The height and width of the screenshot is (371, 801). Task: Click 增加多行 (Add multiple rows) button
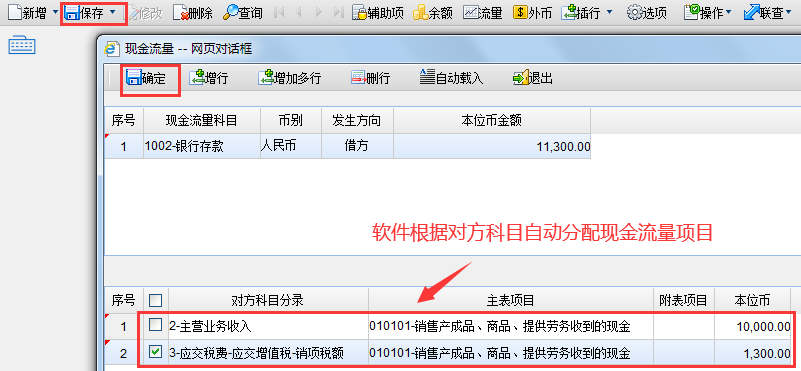[x=290, y=78]
